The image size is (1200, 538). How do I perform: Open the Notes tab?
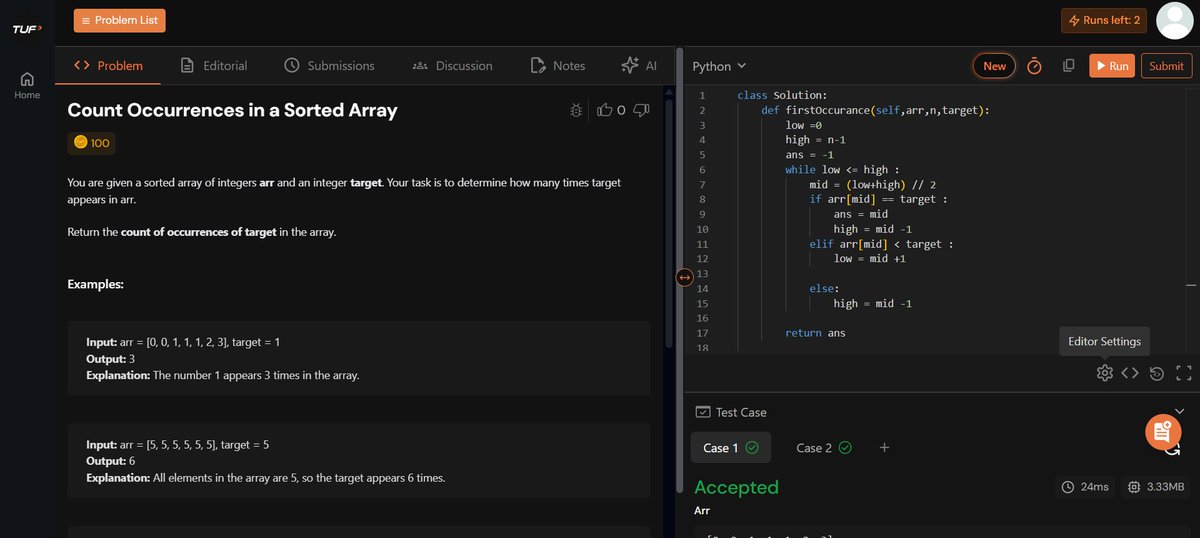(557, 65)
